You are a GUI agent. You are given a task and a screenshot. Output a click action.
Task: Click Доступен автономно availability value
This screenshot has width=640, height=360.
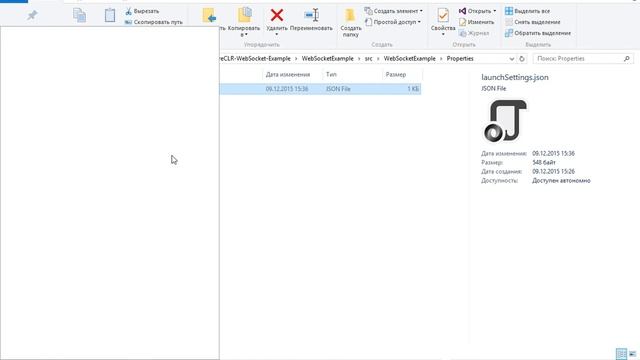[561, 180]
